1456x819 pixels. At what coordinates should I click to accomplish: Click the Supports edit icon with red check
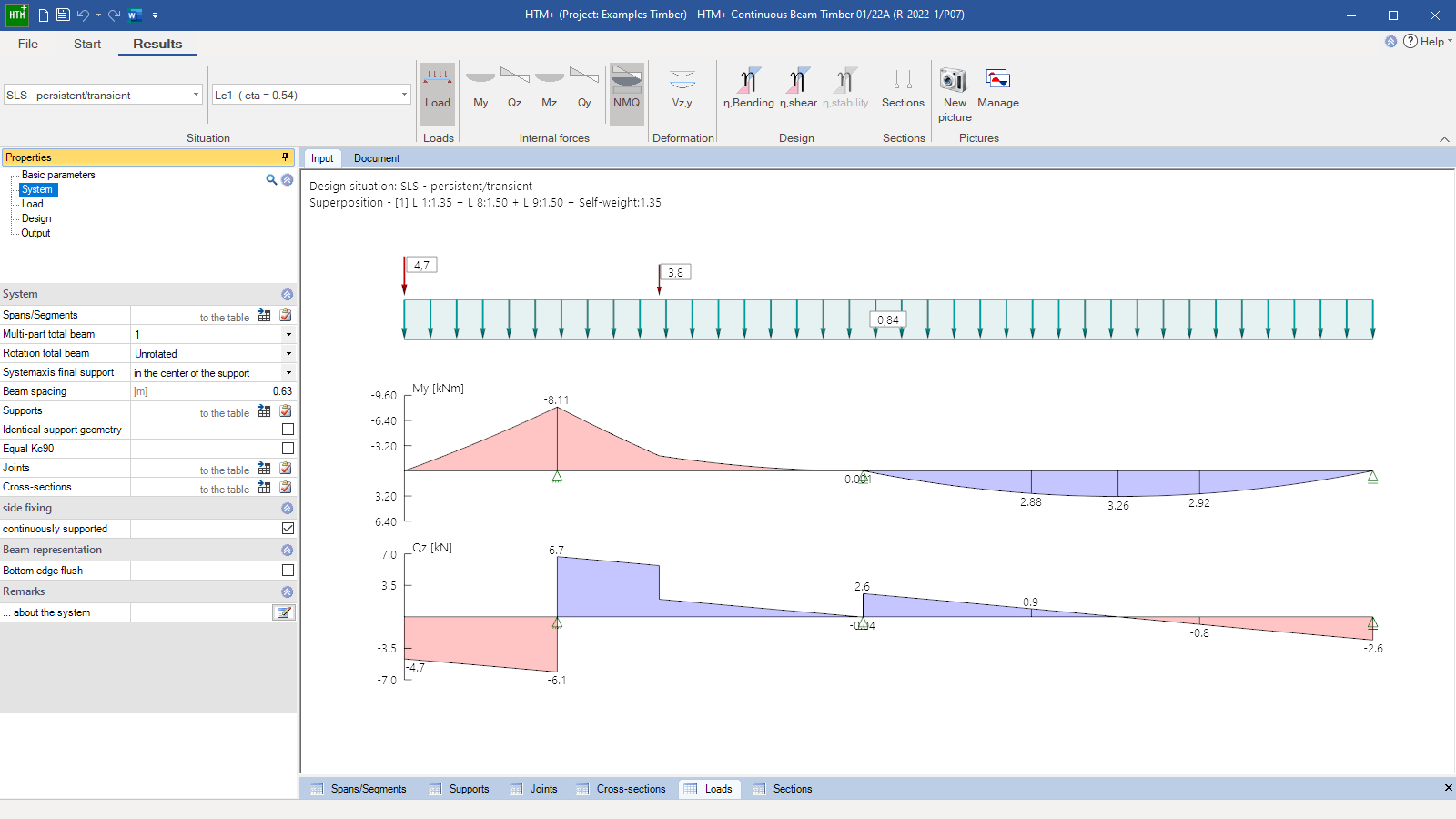click(x=286, y=410)
